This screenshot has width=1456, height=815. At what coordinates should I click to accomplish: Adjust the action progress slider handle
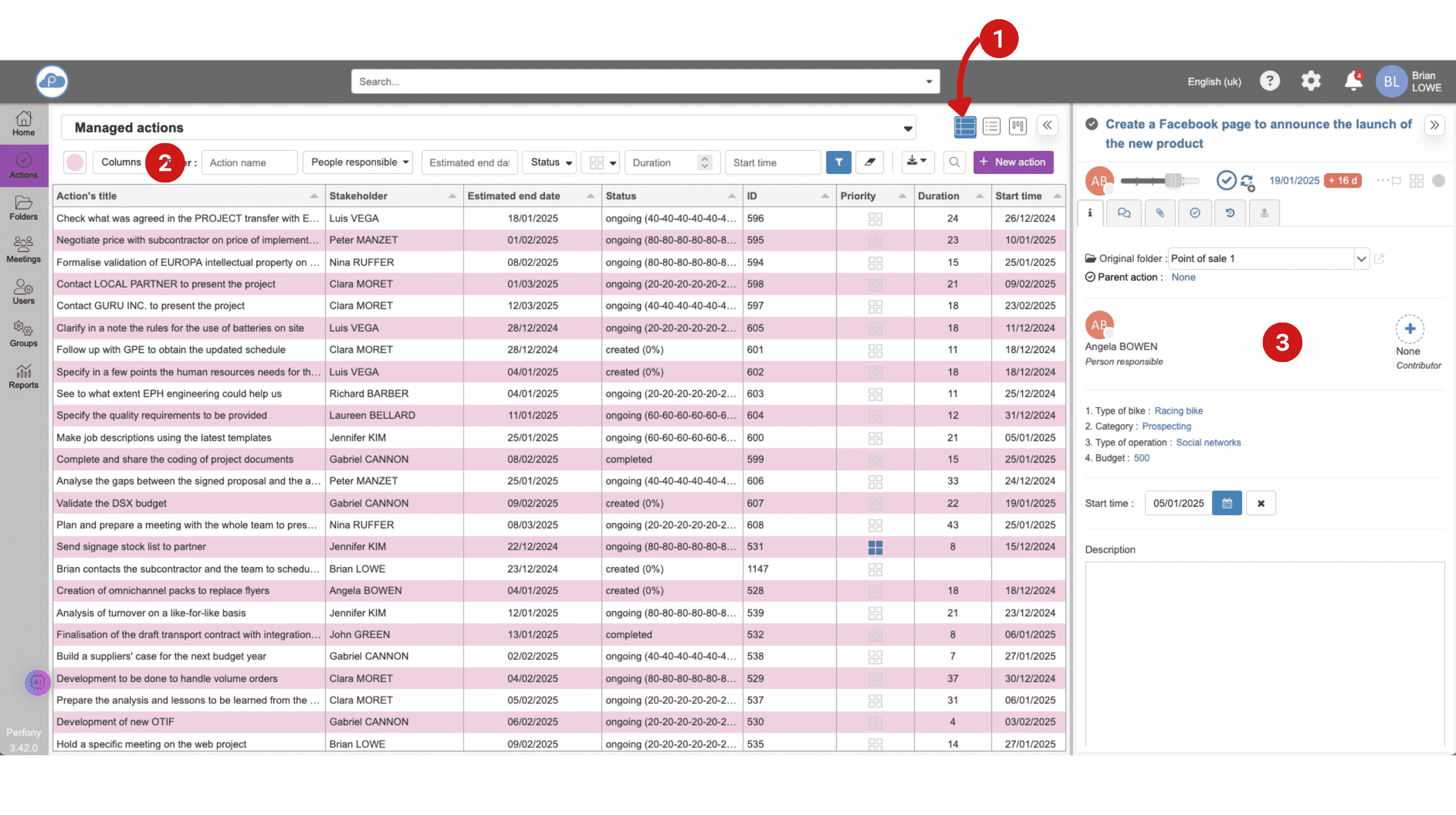1173,180
